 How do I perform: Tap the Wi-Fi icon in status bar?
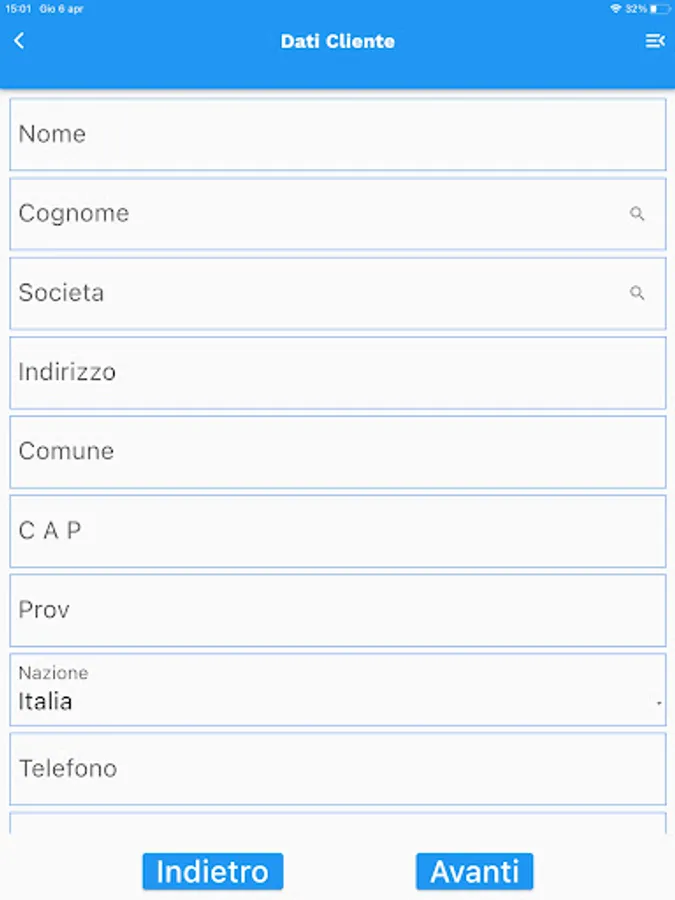click(615, 9)
